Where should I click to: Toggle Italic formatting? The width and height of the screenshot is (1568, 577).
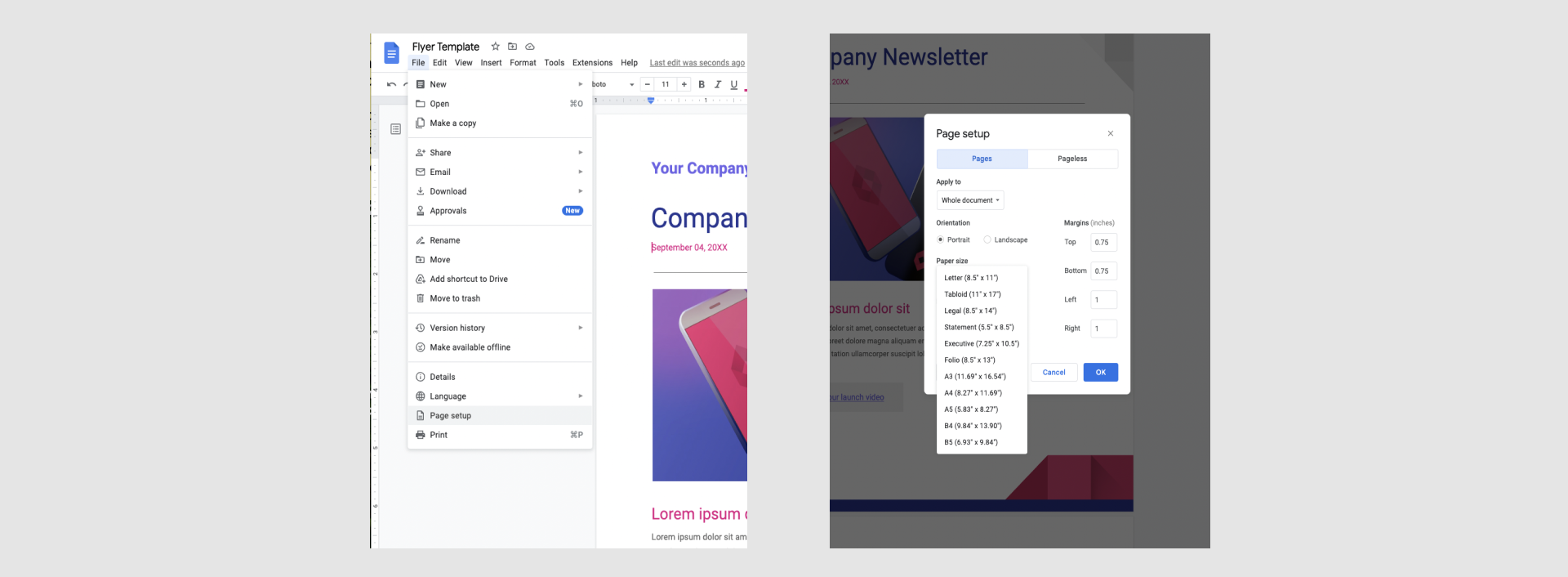(x=718, y=84)
